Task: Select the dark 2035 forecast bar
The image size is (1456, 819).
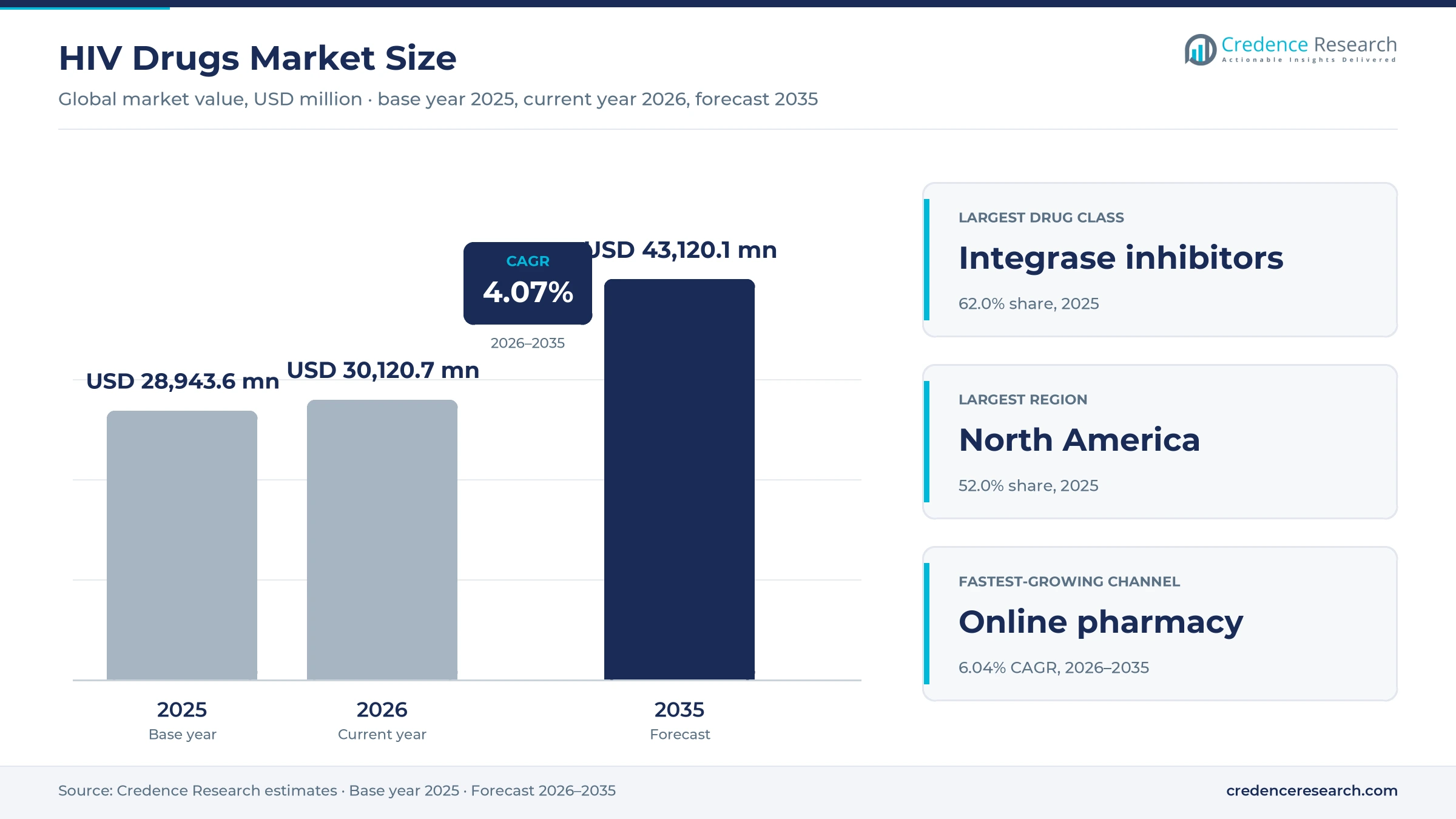Action: (x=679, y=479)
